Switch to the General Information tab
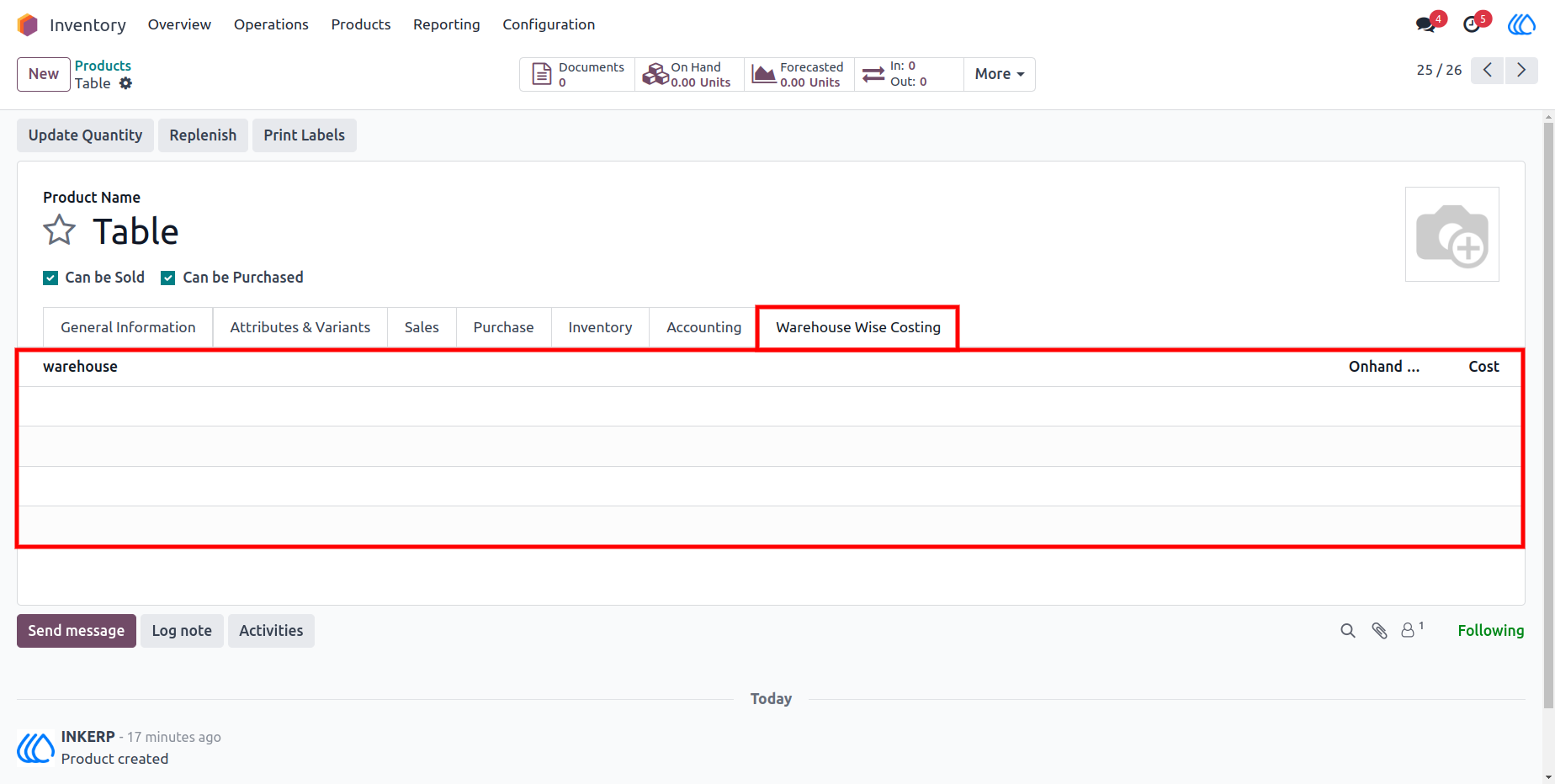 (128, 327)
